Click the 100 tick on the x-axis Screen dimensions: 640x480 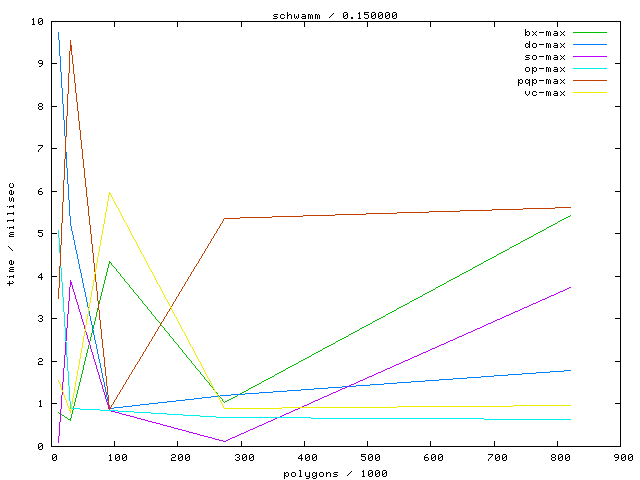(x=116, y=458)
